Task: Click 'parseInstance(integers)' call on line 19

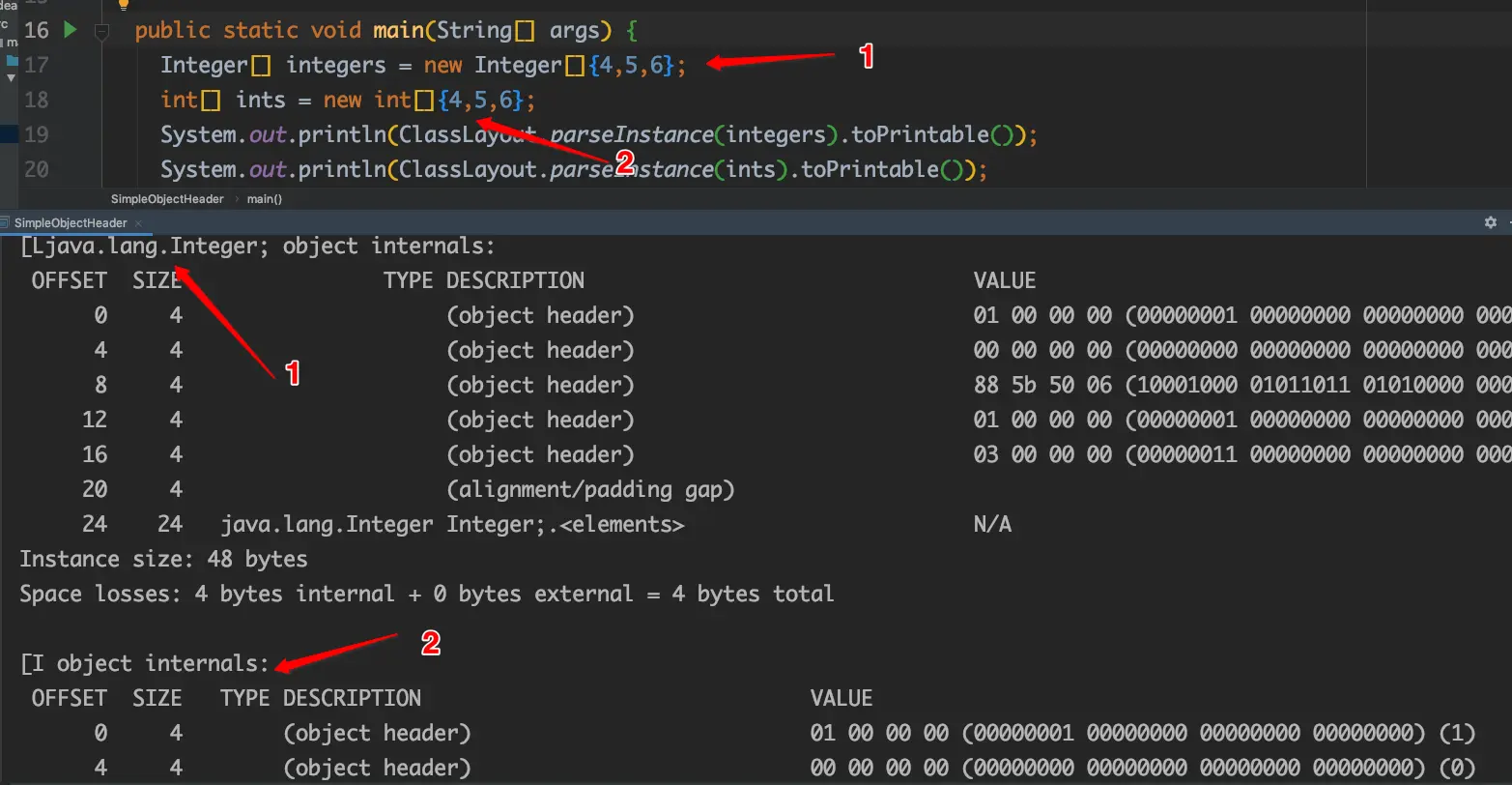Action: [x=693, y=134]
